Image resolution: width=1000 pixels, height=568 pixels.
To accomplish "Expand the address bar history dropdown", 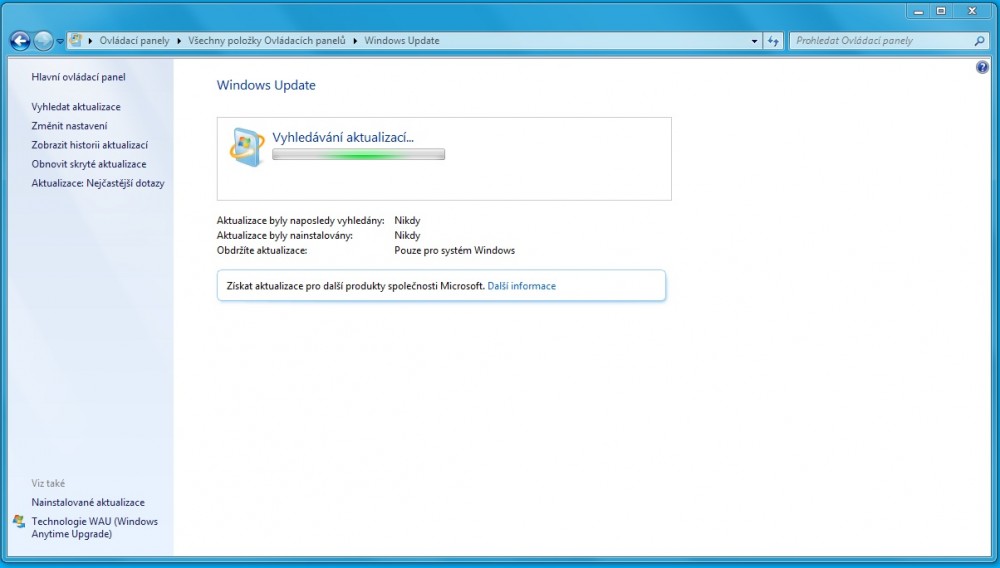I will tap(754, 41).
